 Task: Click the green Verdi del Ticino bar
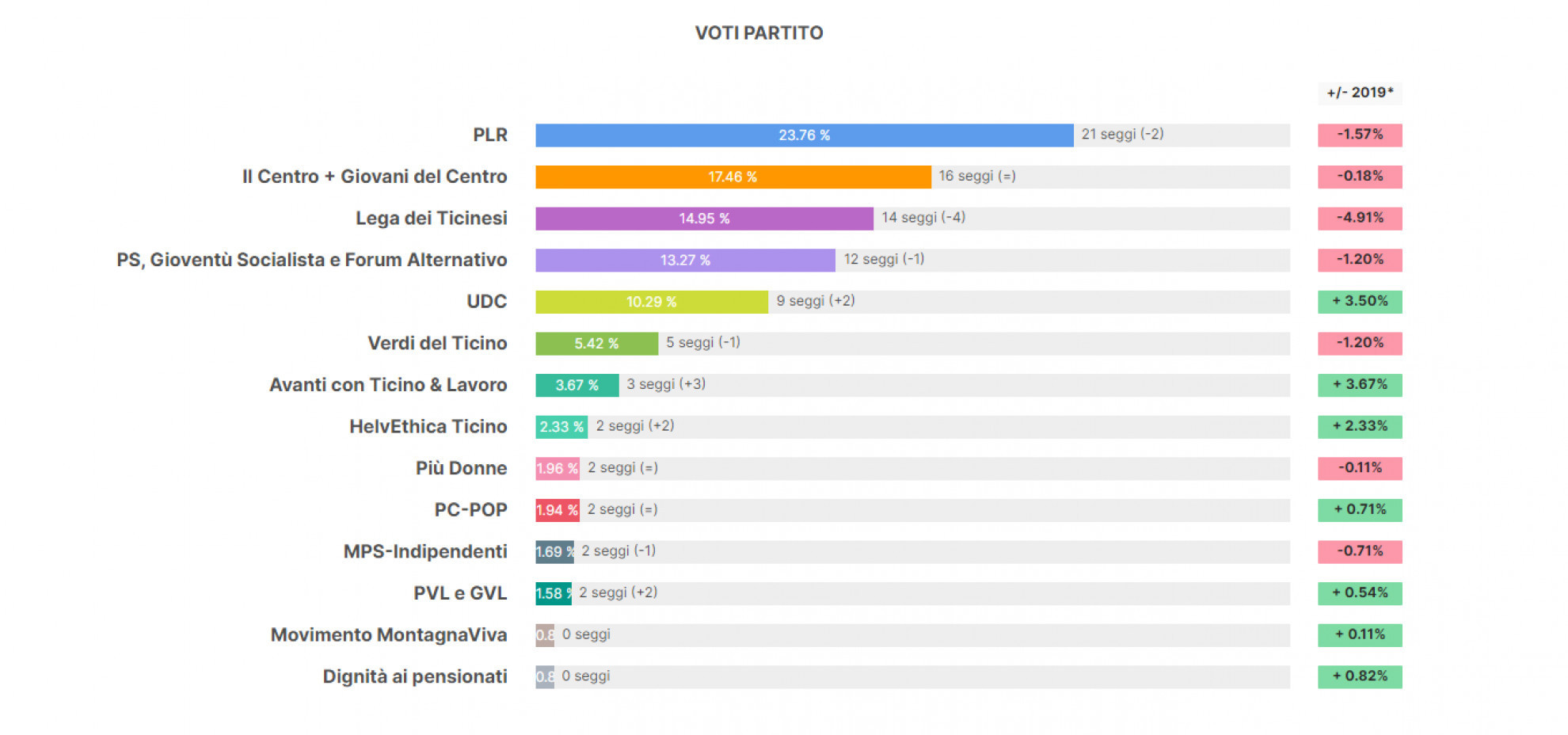coord(596,344)
